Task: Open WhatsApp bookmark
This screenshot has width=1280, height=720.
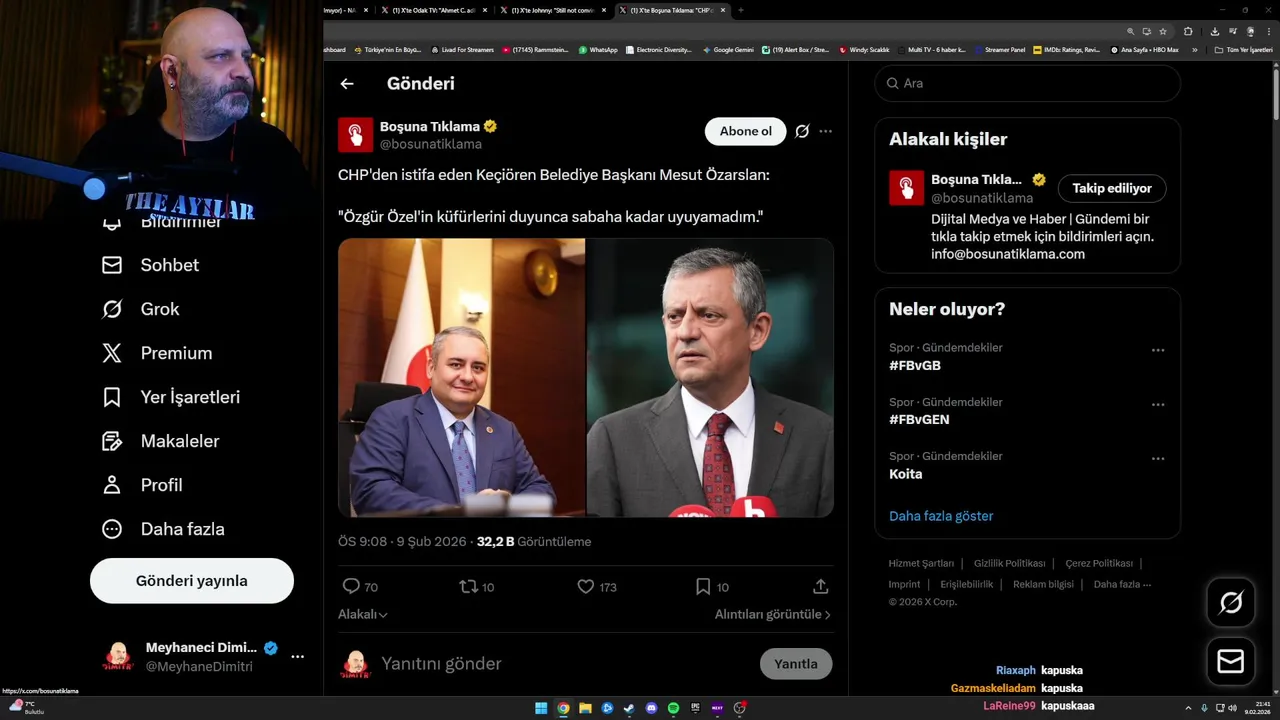Action: click(x=598, y=49)
